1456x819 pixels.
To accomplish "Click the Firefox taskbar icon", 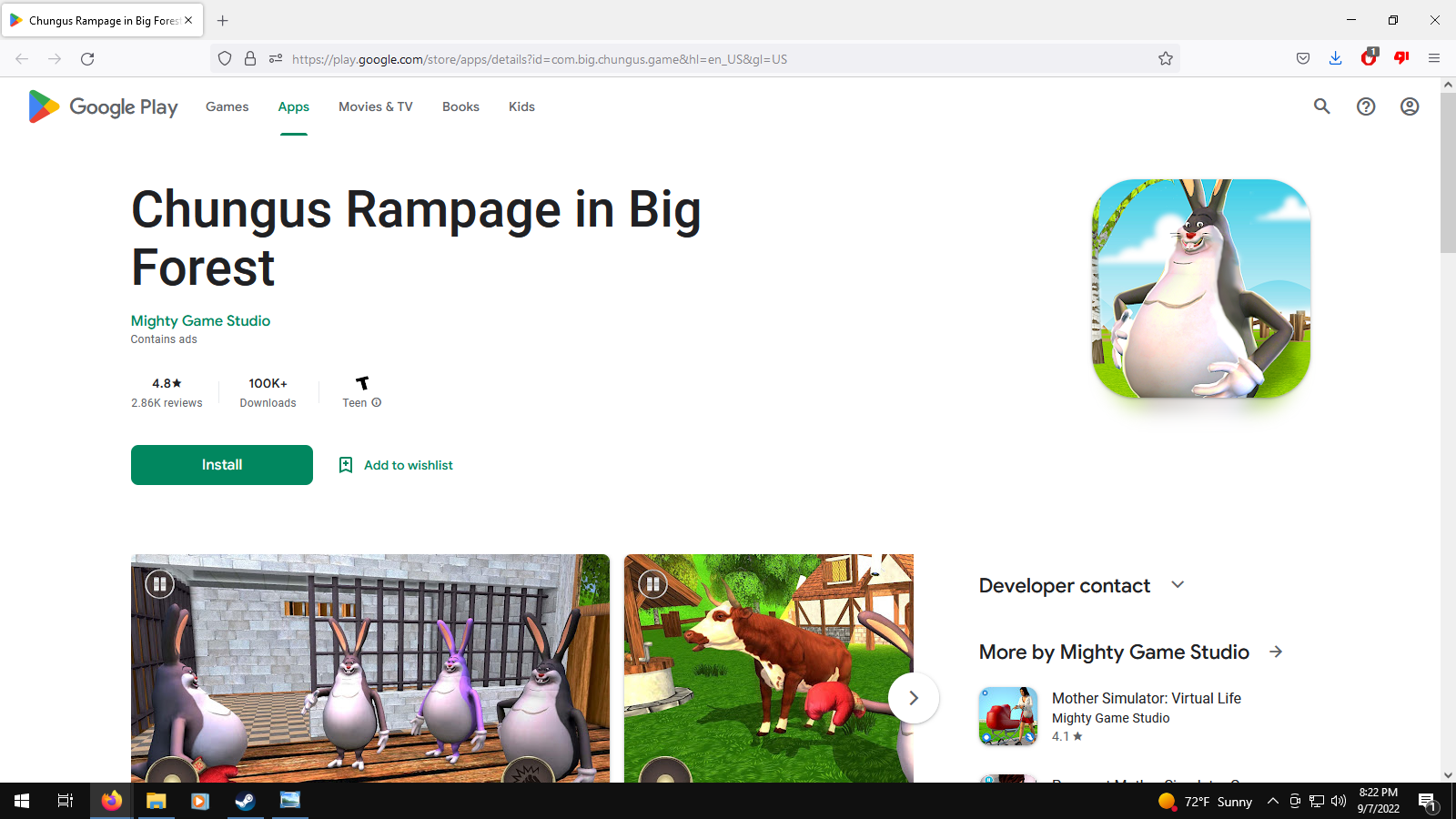I will (111, 801).
